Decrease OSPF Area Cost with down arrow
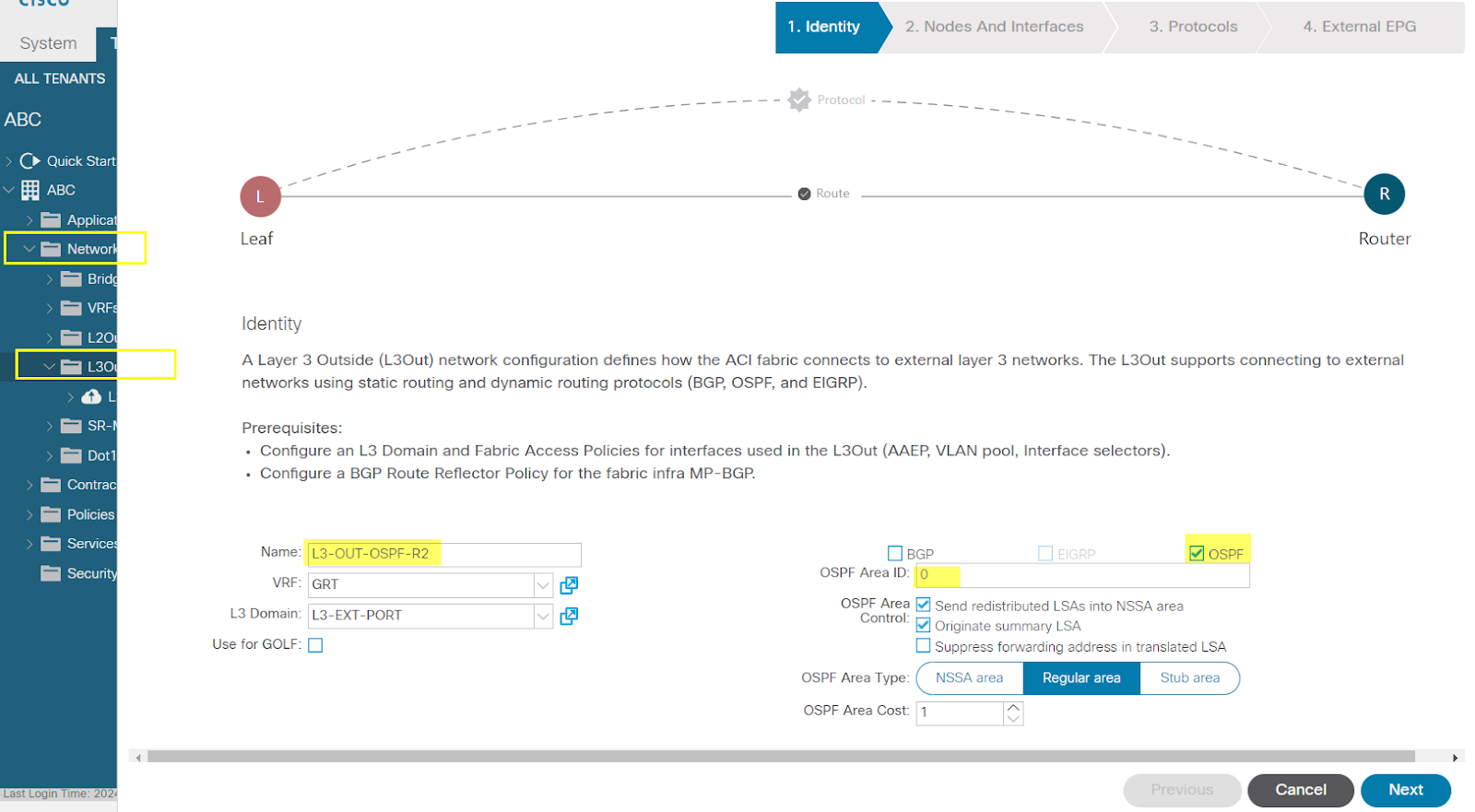This screenshot has height=812, width=1475. [x=1013, y=719]
